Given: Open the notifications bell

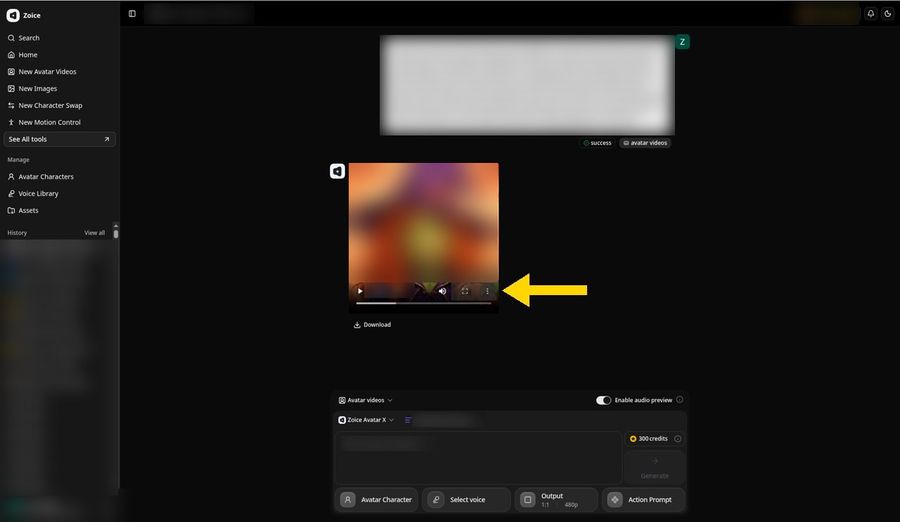Looking at the screenshot, I should [871, 14].
